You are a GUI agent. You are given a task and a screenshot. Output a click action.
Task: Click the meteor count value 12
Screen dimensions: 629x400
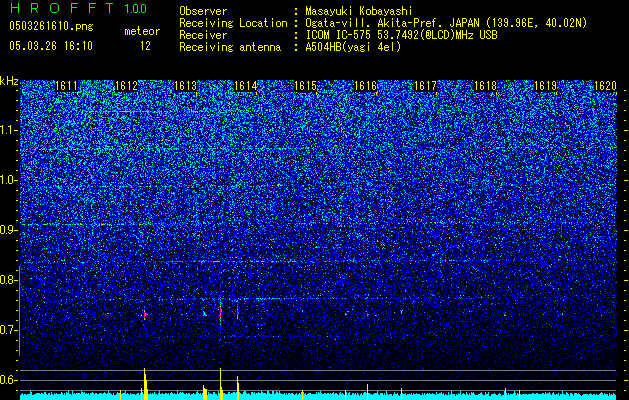(145, 46)
